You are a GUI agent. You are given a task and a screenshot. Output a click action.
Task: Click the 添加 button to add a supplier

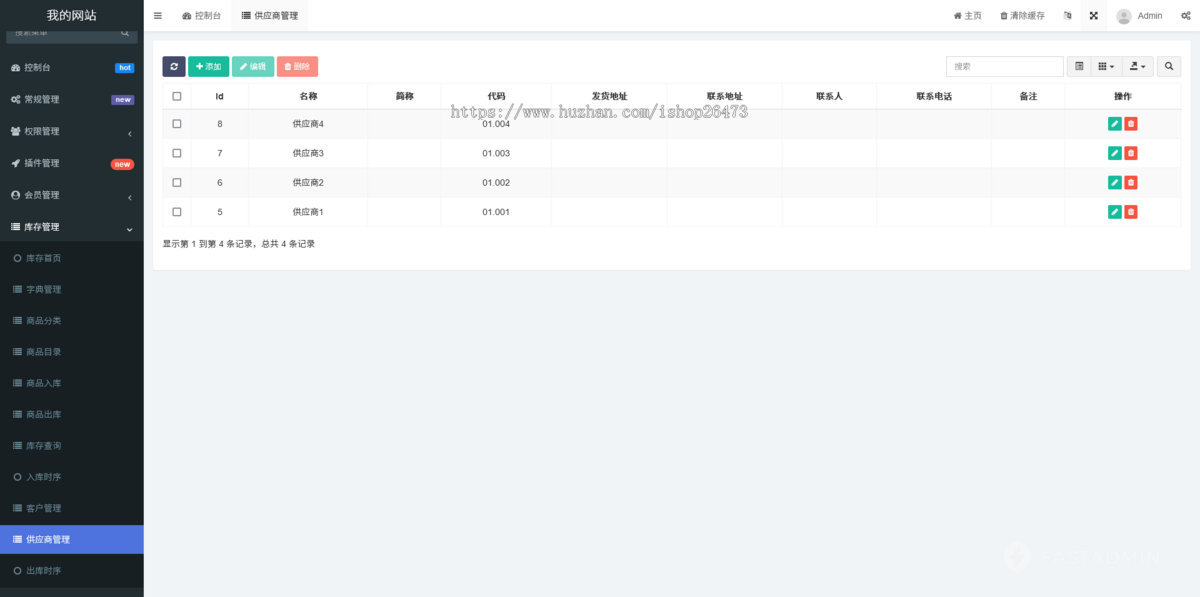coord(208,66)
